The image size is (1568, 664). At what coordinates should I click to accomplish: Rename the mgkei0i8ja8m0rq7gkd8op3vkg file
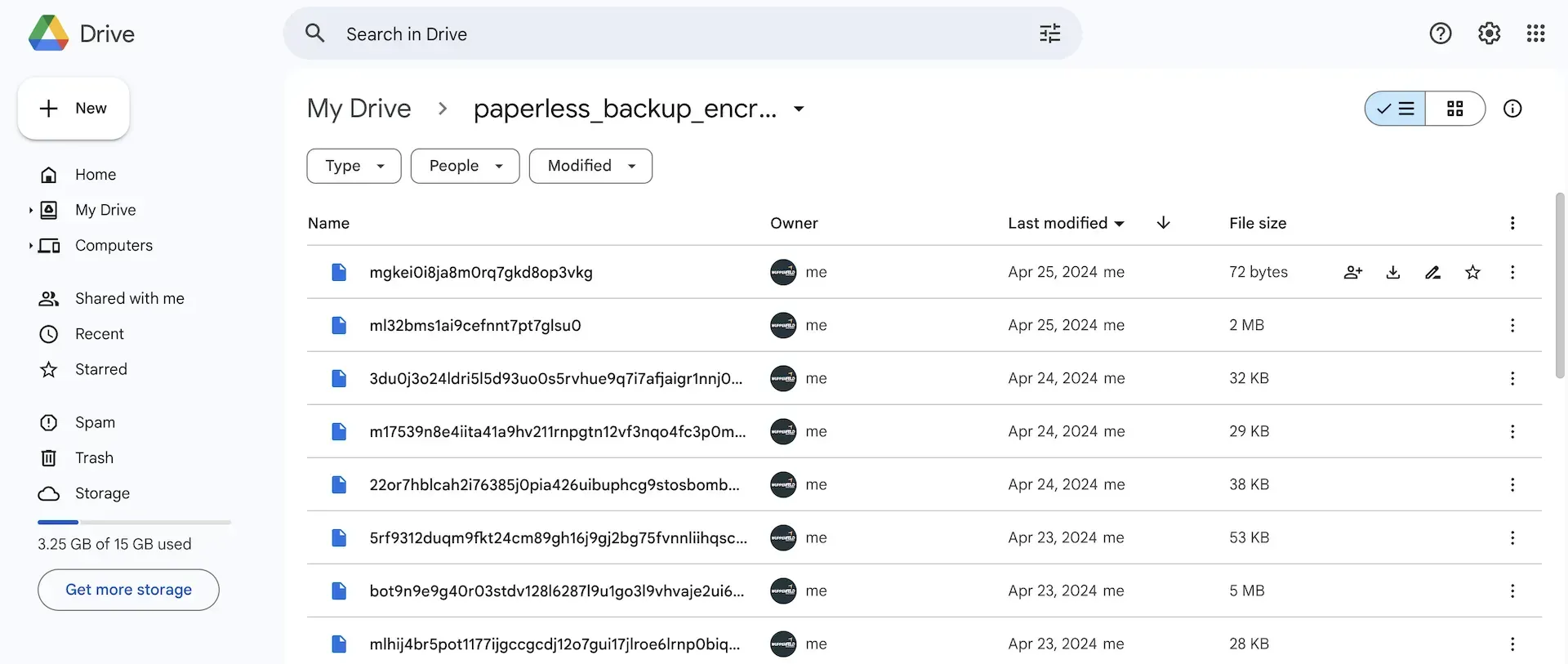pyautogui.click(x=1433, y=272)
